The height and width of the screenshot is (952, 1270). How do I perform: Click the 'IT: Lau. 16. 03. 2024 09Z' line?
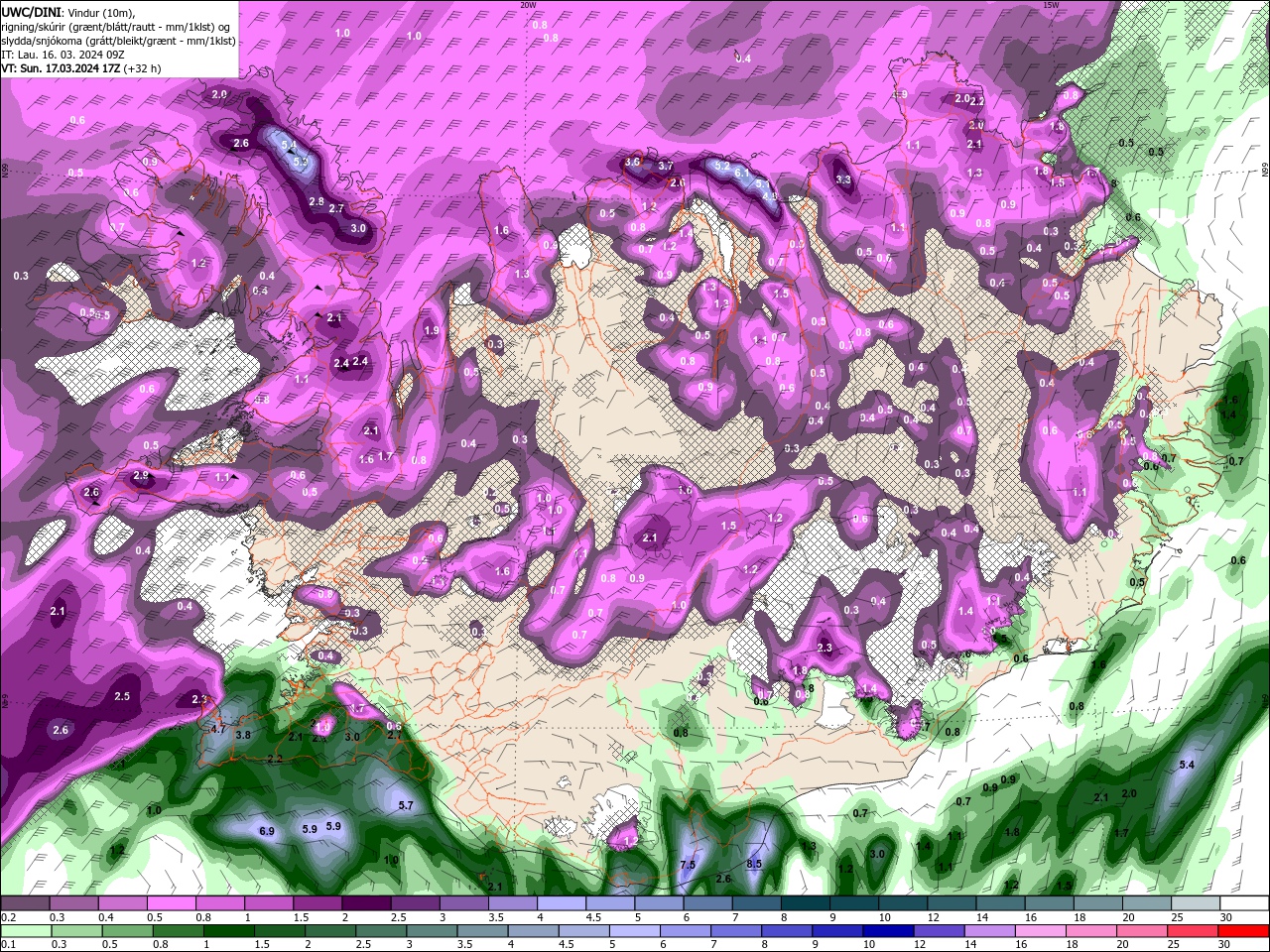point(62,55)
